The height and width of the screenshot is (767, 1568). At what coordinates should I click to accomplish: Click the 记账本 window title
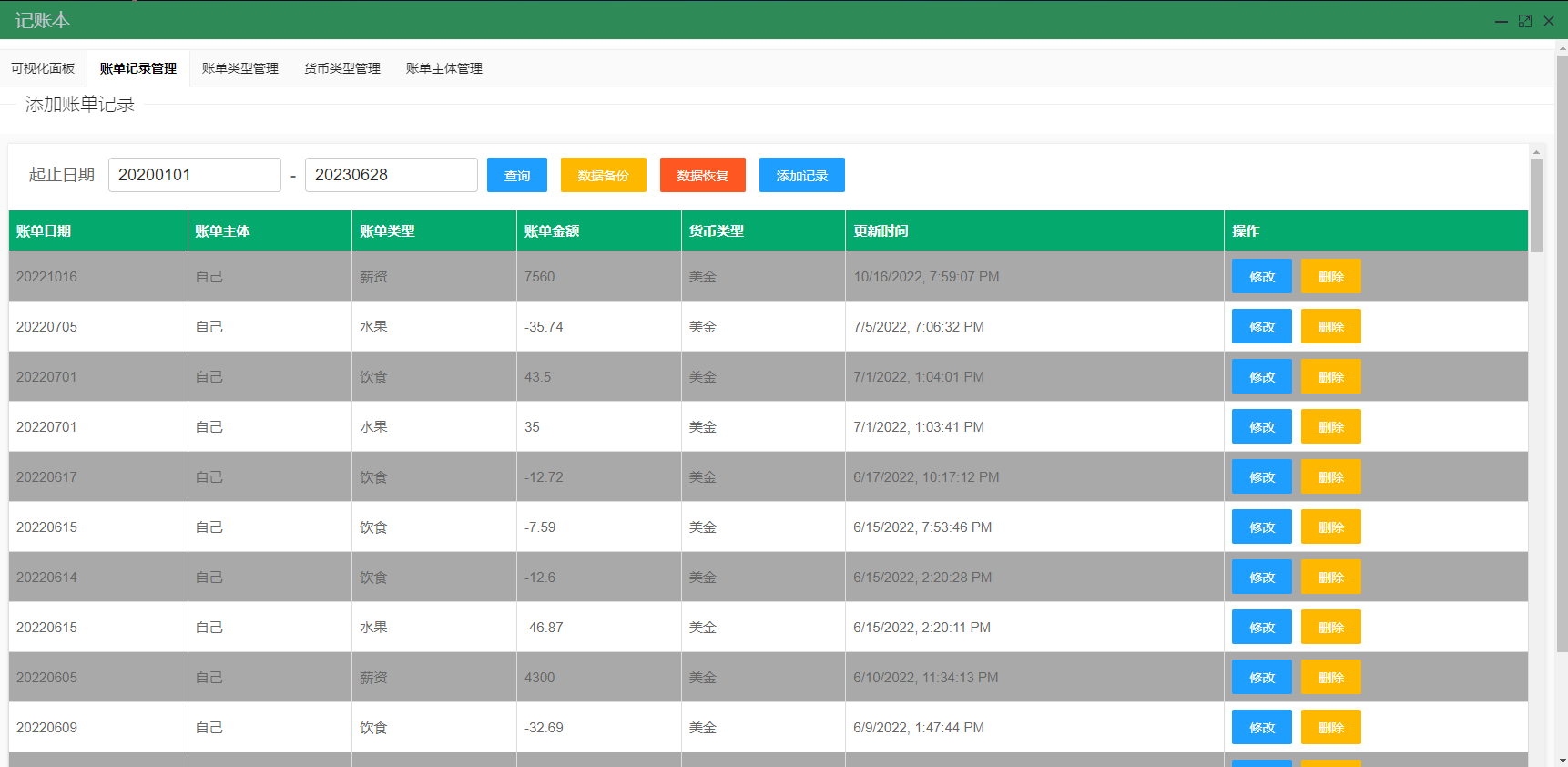pos(42,20)
